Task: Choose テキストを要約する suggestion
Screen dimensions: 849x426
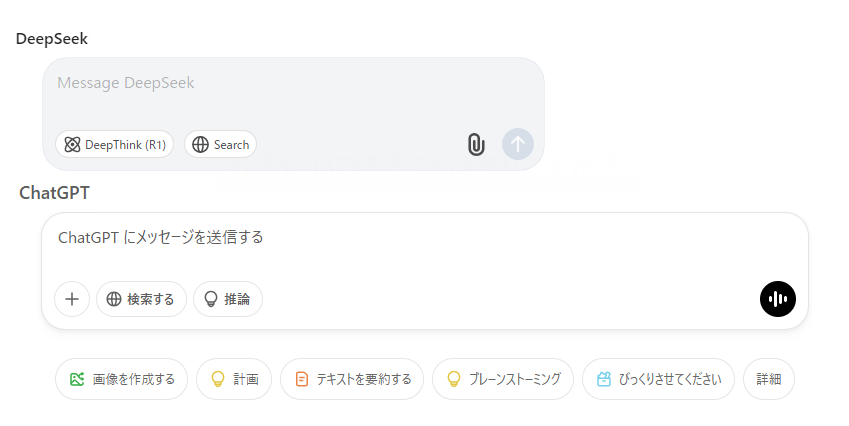Action: click(x=352, y=379)
